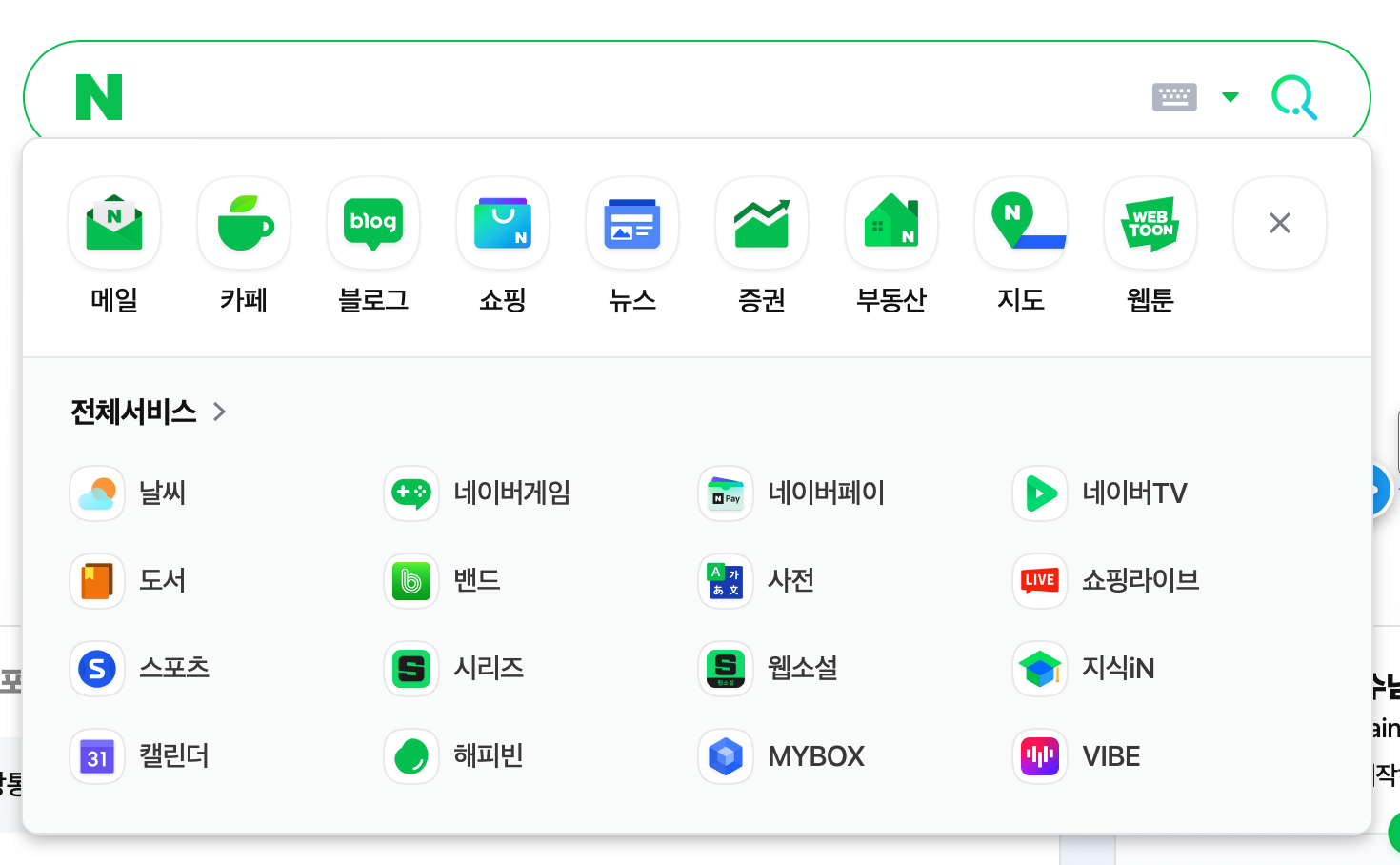Screen dimensions: 1400x865
Task: Click the 뉴스 label under news icon
Action: click(632, 300)
